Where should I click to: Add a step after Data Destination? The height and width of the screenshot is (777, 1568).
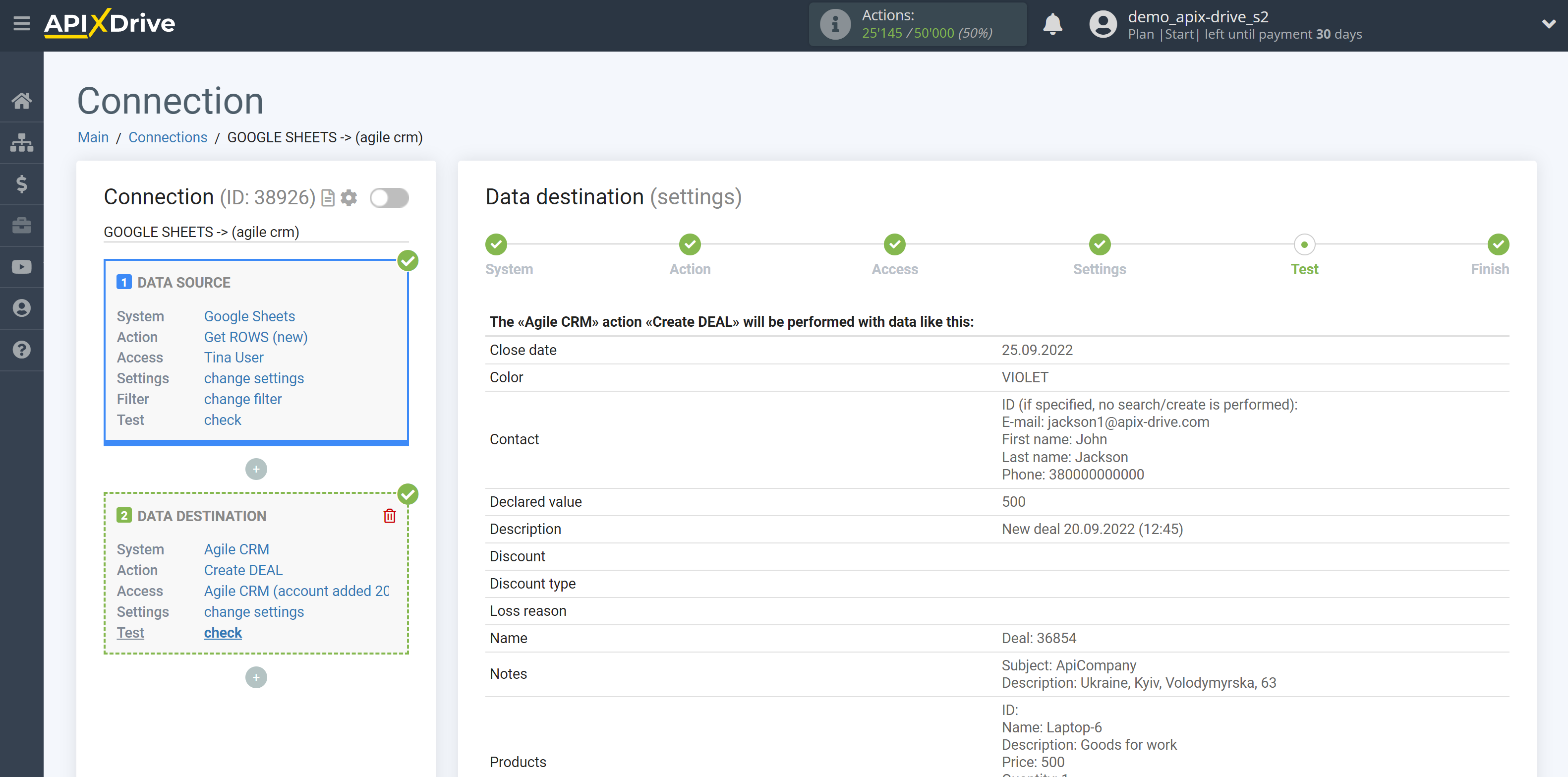pos(256,677)
